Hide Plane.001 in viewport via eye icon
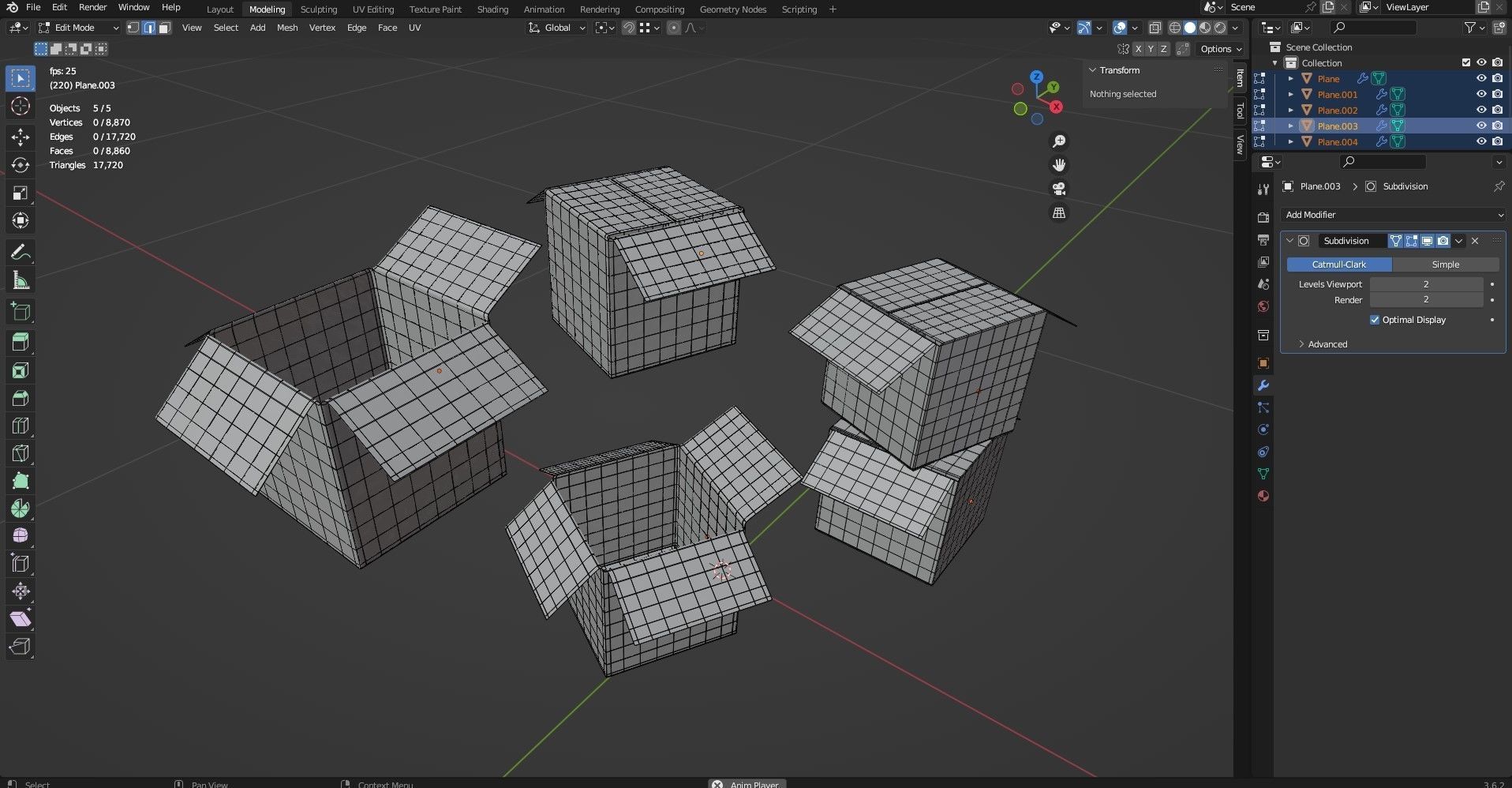 (1481, 94)
